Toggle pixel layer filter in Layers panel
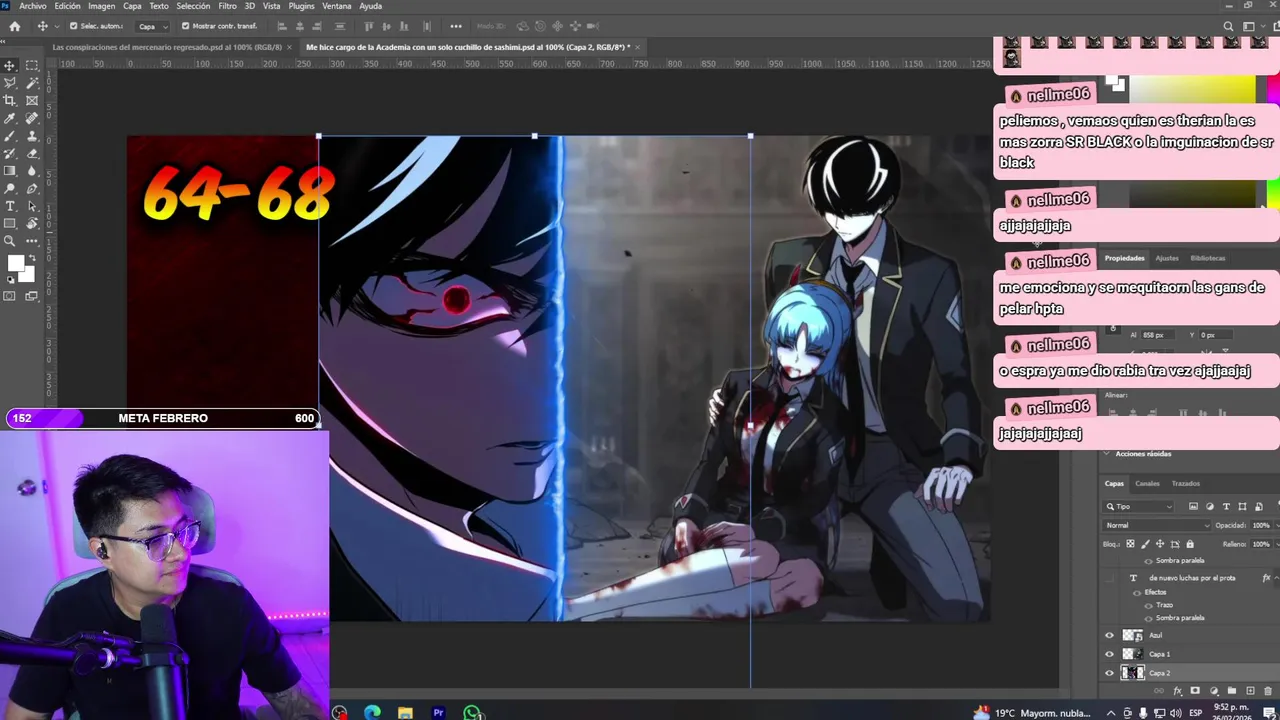This screenshot has width=1280, height=720. click(1193, 507)
